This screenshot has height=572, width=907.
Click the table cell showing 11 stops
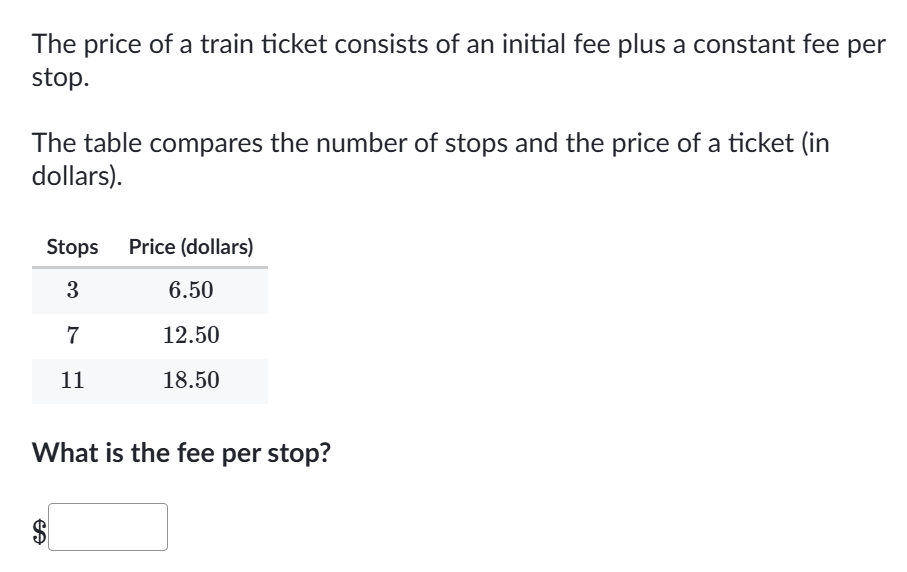tap(72, 380)
